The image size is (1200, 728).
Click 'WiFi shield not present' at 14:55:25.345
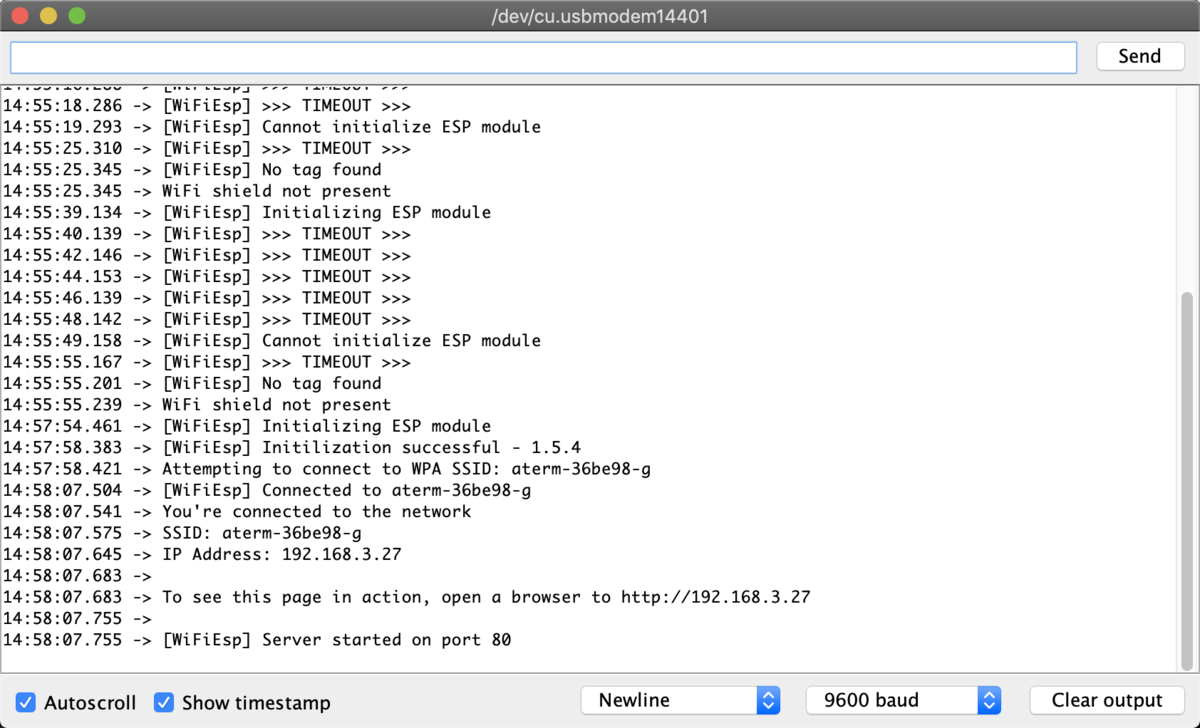click(197, 191)
